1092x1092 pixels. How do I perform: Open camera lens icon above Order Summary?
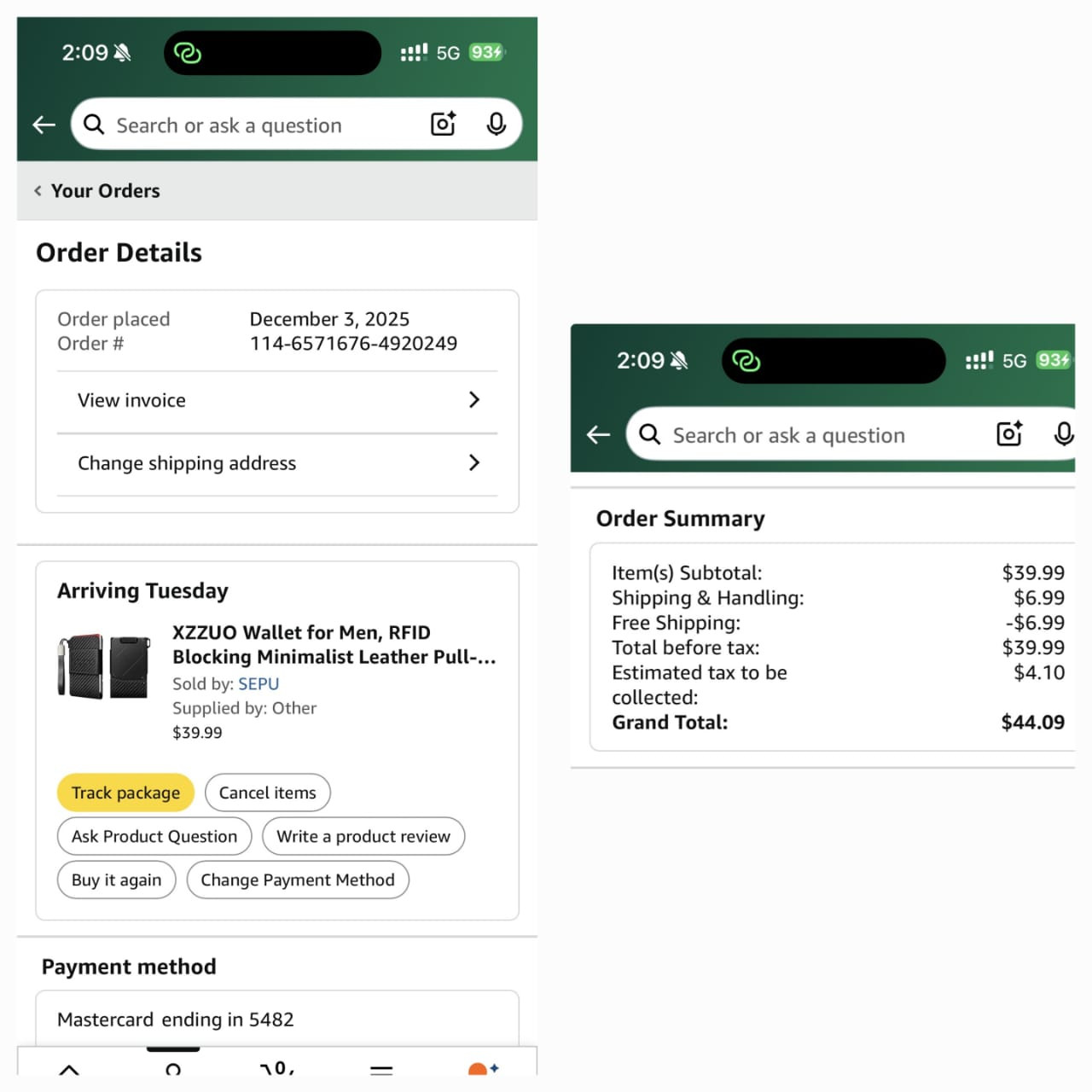pyautogui.click(x=1009, y=434)
